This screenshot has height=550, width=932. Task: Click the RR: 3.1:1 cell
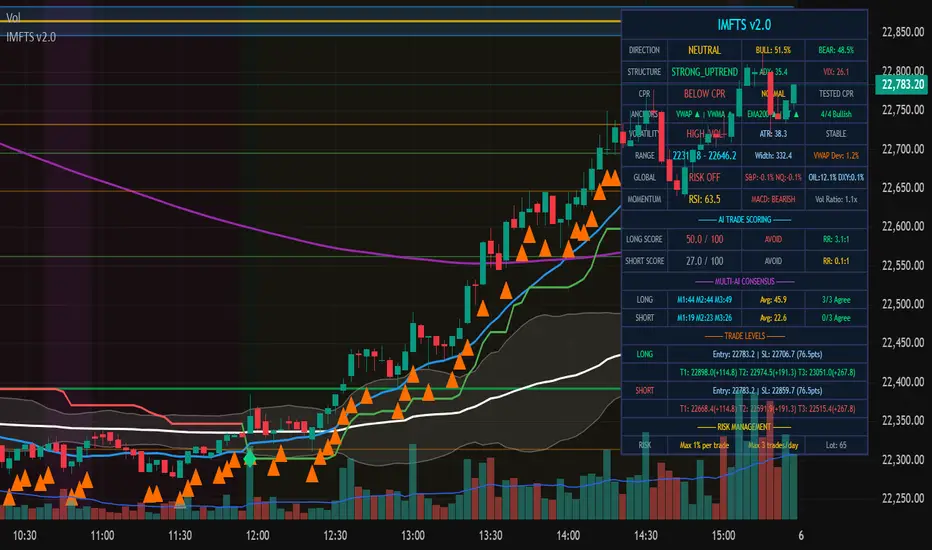tap(836, 239)
